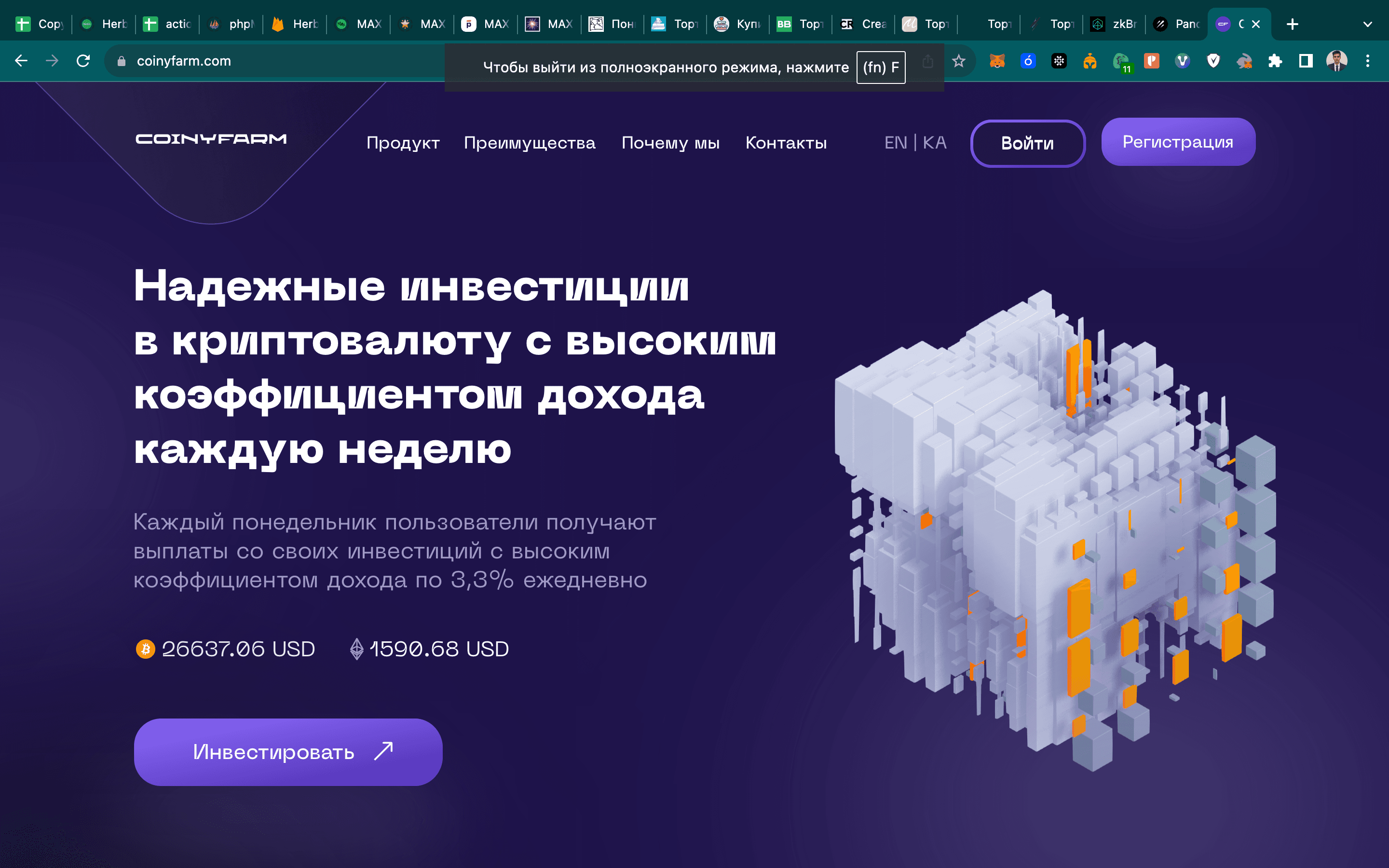Click the browser profile avatar
This screenshot has height=868, width=1389.
[x=1337, y=60]
